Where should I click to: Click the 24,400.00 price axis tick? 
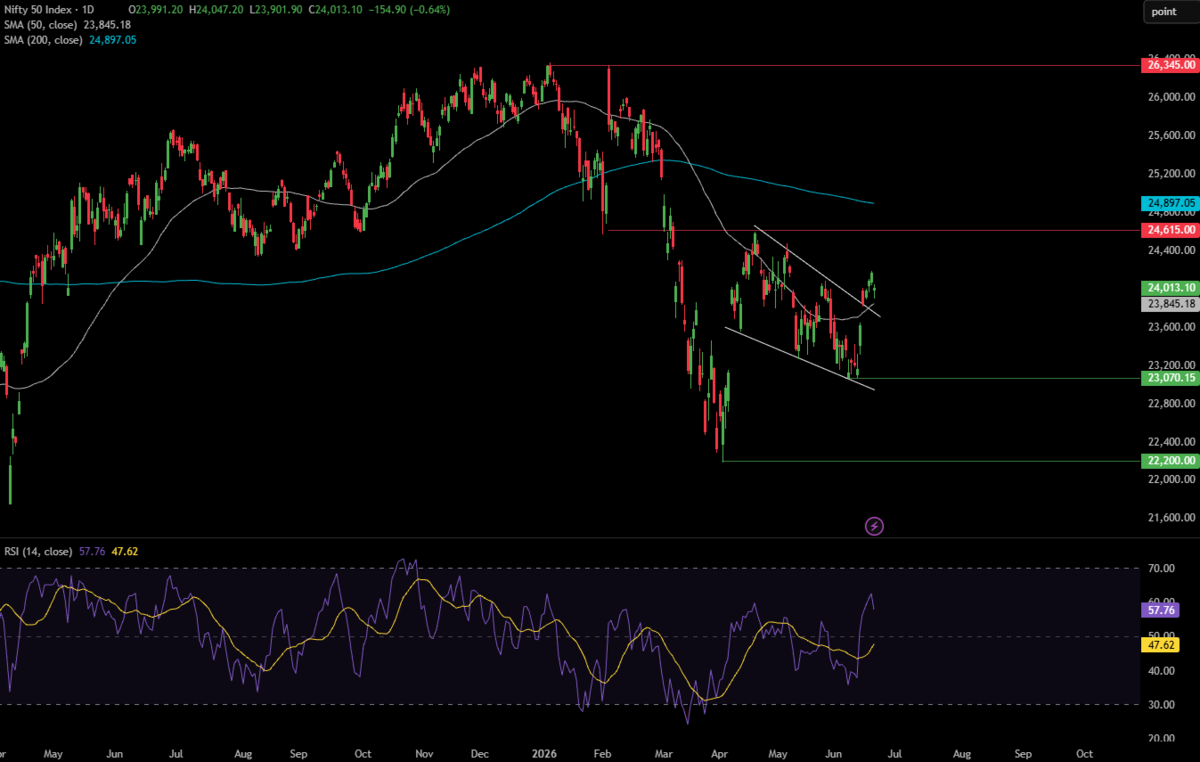(1169, 250)
